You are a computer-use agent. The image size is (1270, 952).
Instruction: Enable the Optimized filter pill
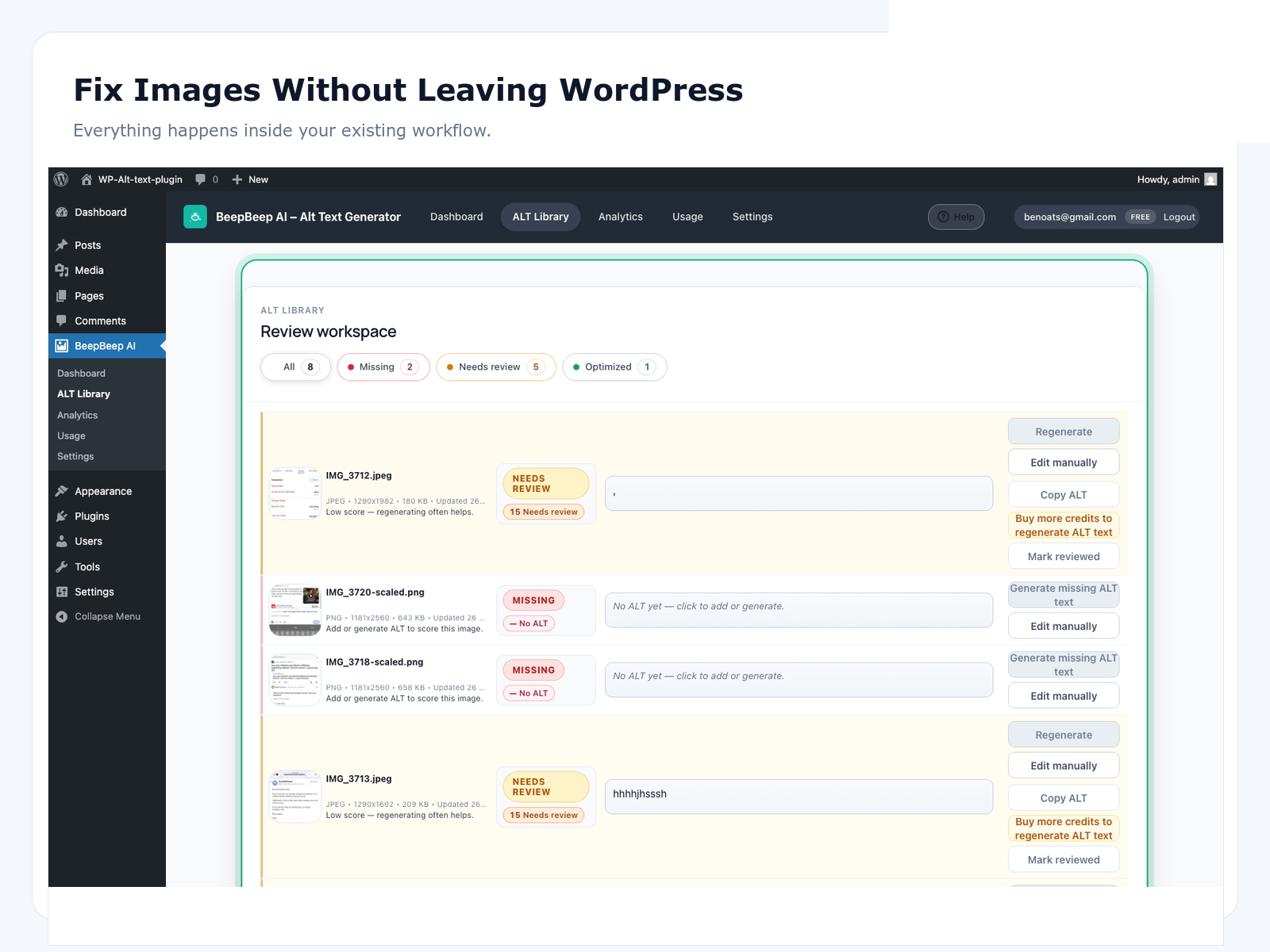614,367
